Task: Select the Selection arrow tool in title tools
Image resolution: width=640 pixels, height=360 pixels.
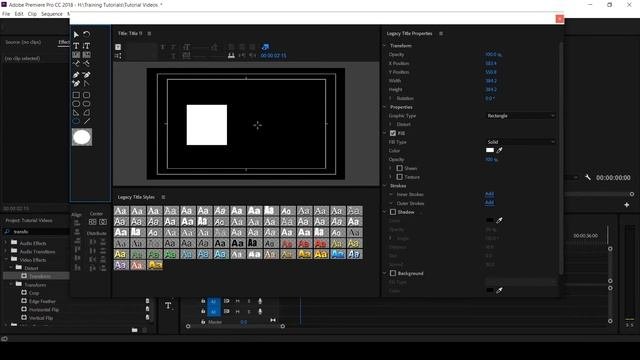Action: 76,35
